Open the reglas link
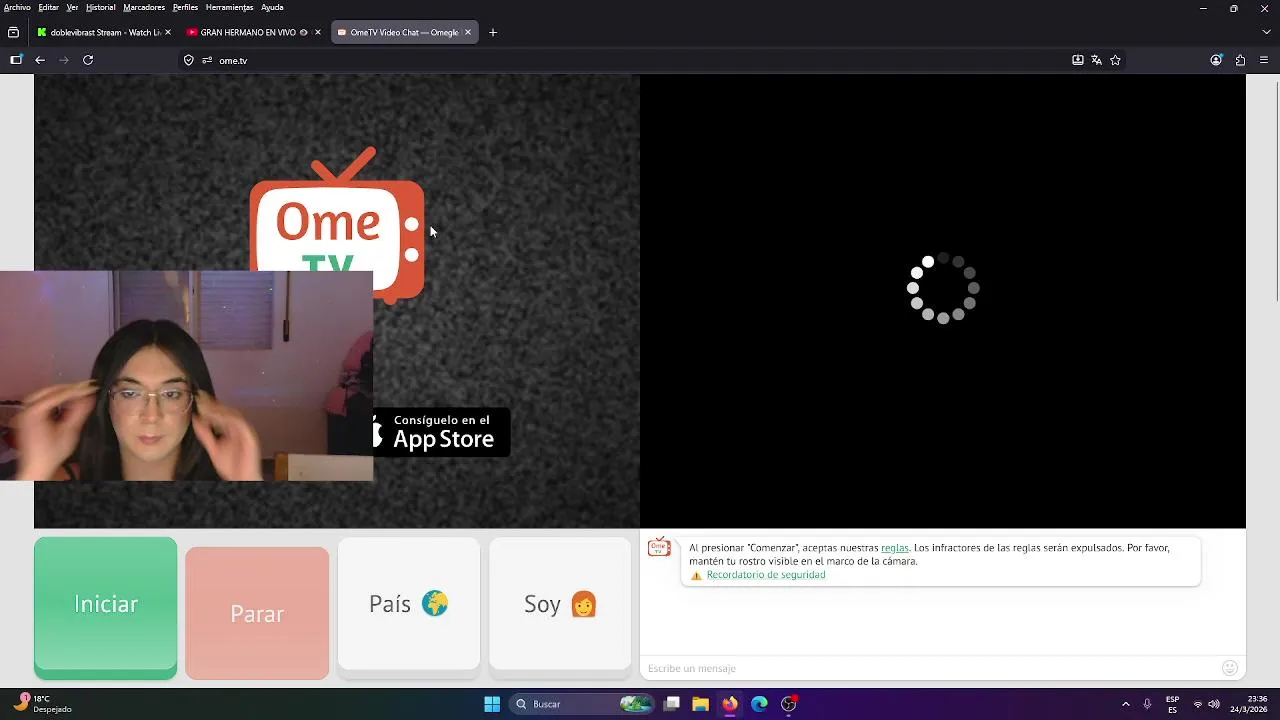The image size is (1280, 720). tap(894, 548)
